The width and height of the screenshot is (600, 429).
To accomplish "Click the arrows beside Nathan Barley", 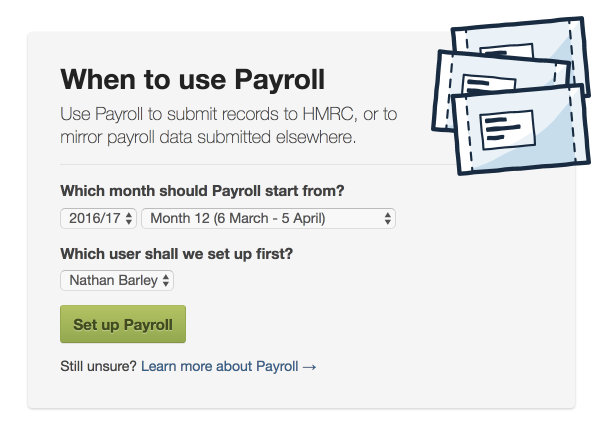I will coord(166,281).
